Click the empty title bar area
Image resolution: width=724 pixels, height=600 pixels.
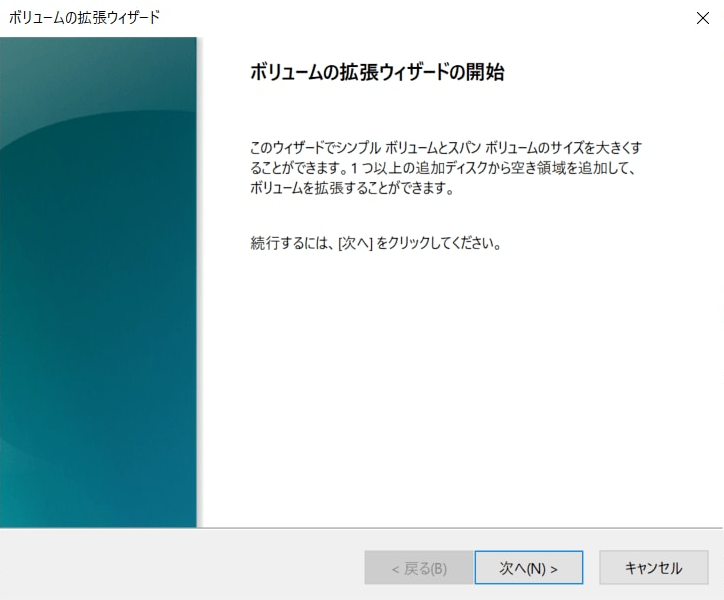click(x=420, y=18)
